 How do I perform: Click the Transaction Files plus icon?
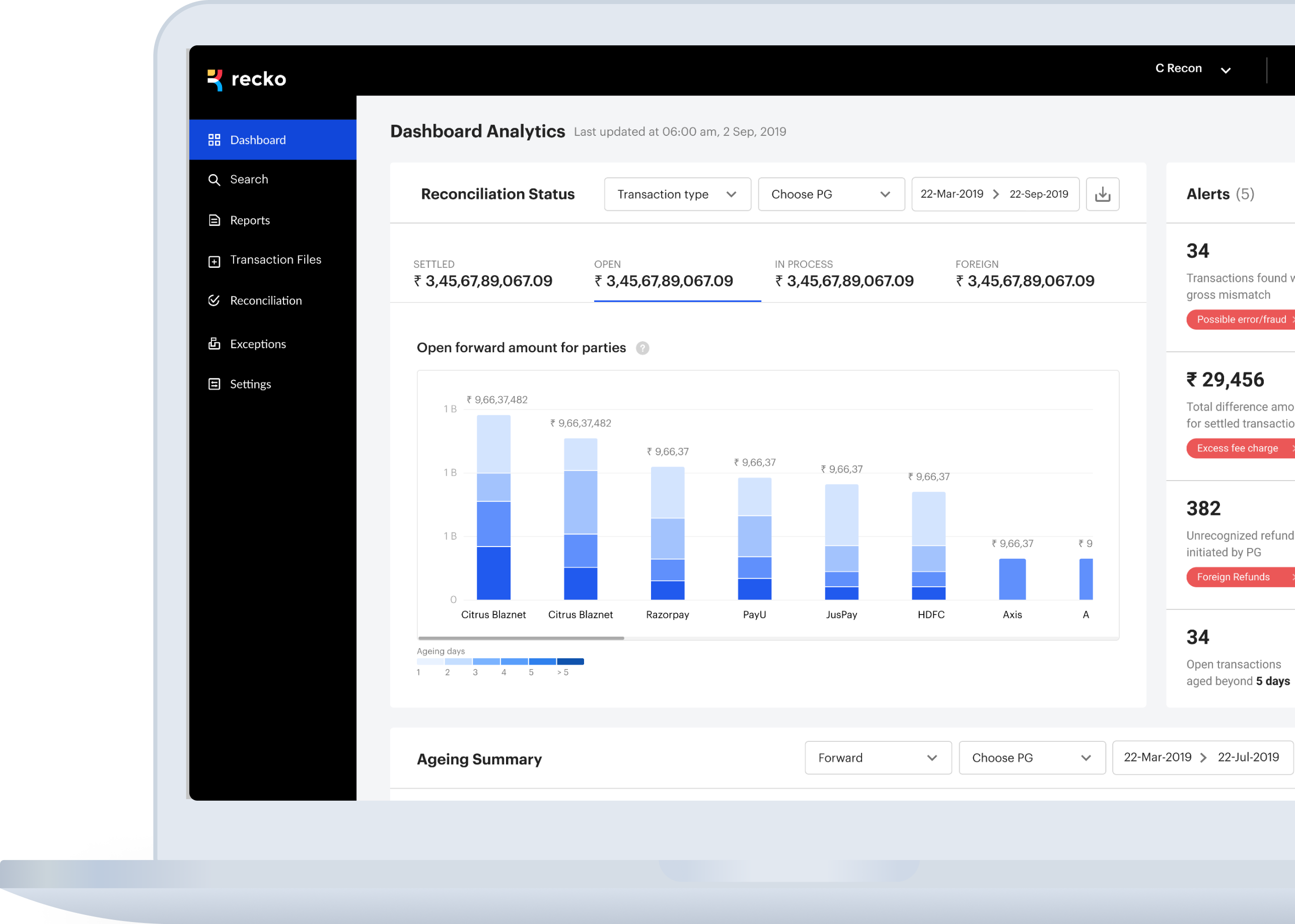tap(214, 261)
